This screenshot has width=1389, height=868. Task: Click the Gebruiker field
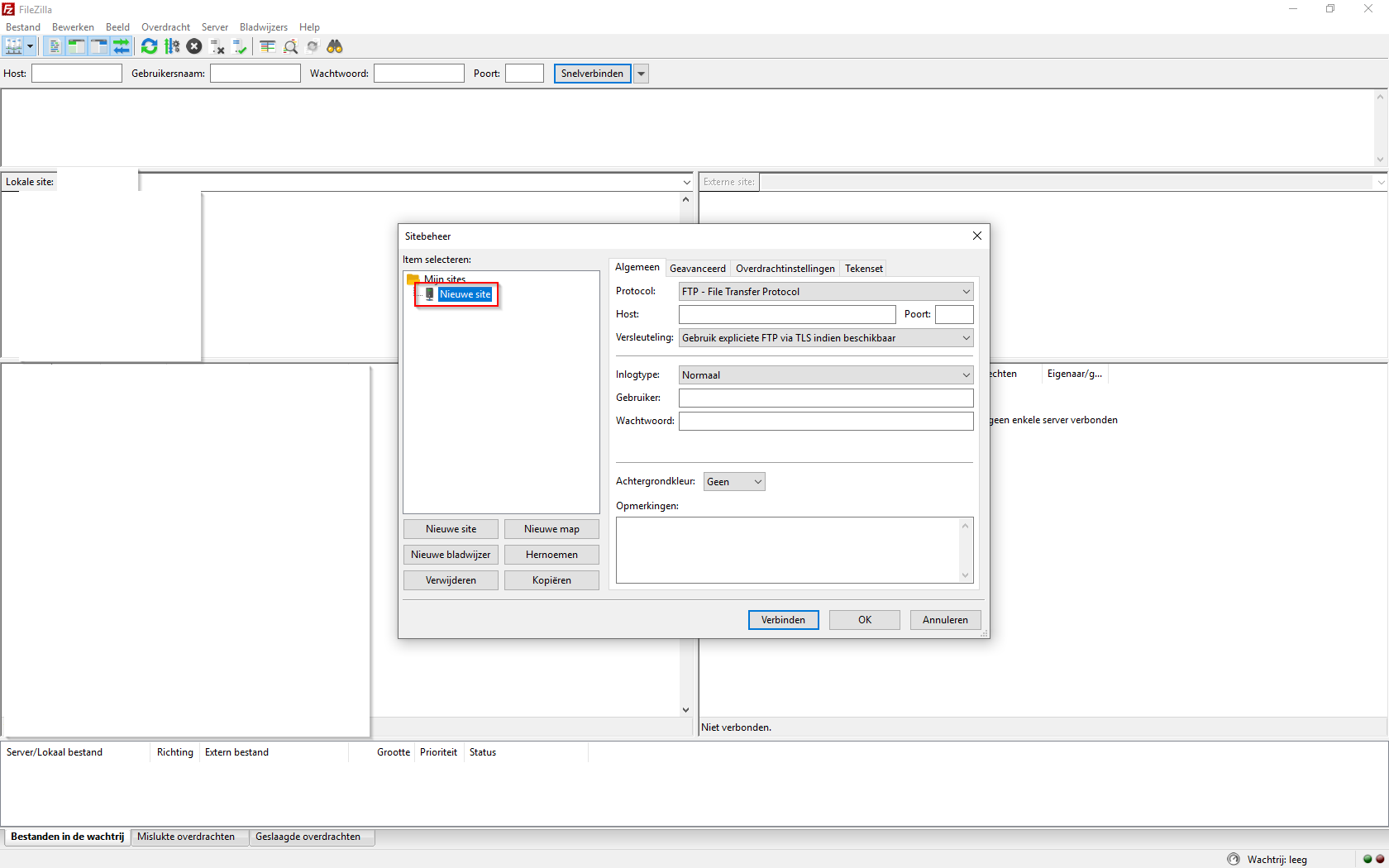click(x=826, y=398)
